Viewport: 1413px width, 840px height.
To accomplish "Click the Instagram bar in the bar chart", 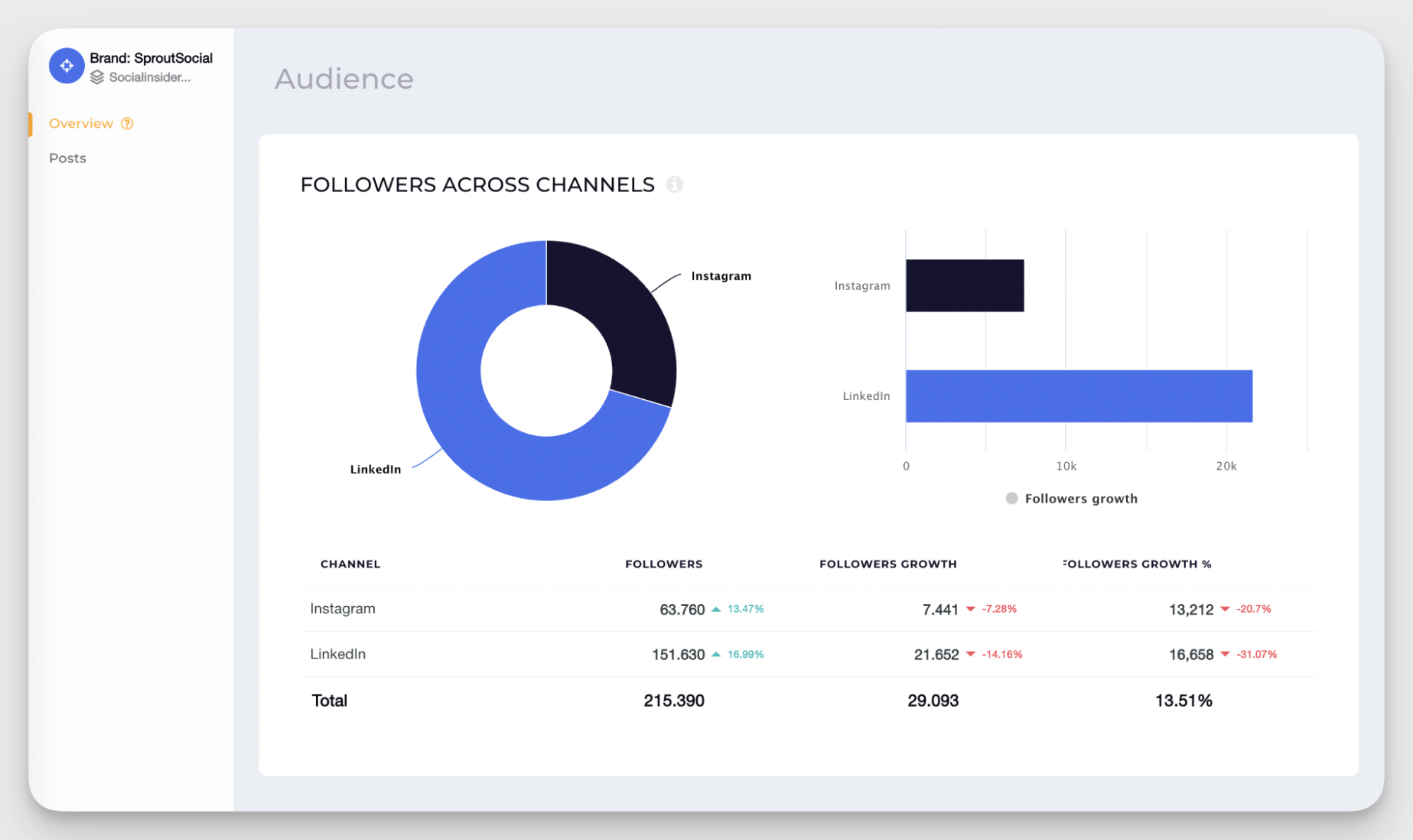I will click(965, 285).
